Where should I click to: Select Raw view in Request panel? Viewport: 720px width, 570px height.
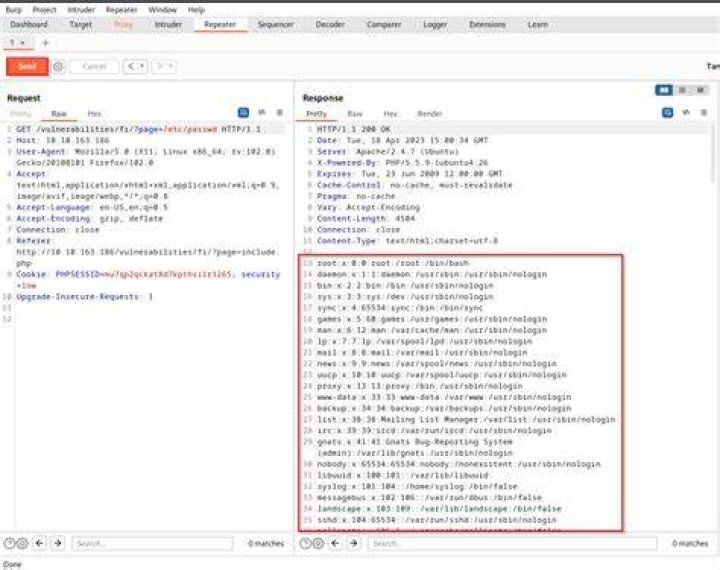pos(59,114)
